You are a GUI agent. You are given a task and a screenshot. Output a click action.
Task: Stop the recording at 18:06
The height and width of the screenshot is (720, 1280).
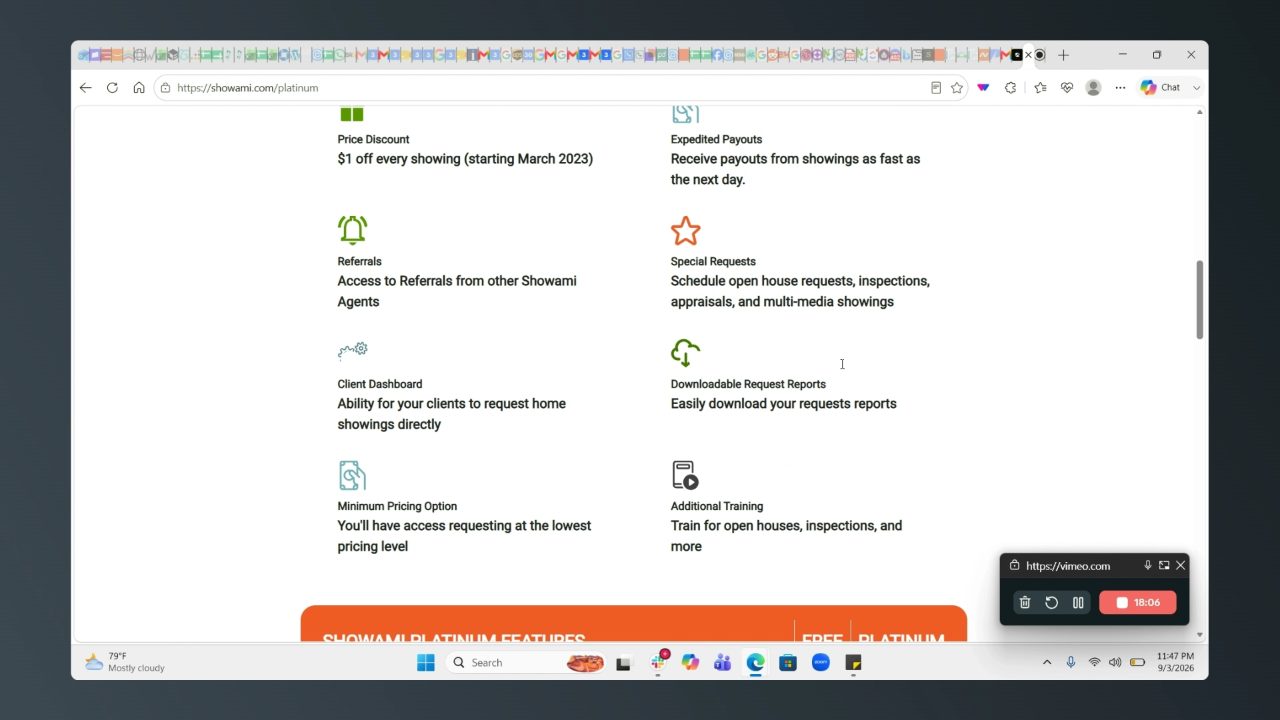pyautogui.click(x=1137, y=602)
